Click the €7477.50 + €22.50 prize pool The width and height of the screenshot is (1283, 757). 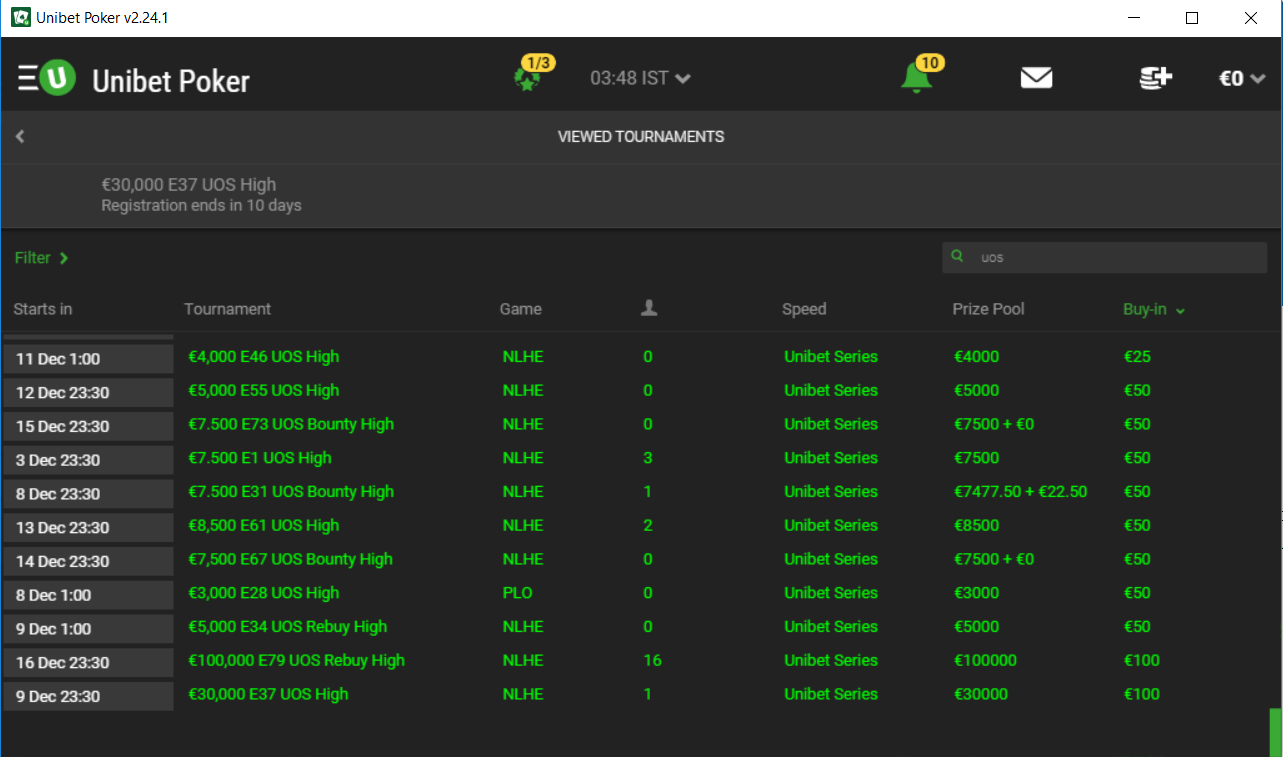(x=1021, y=492)
